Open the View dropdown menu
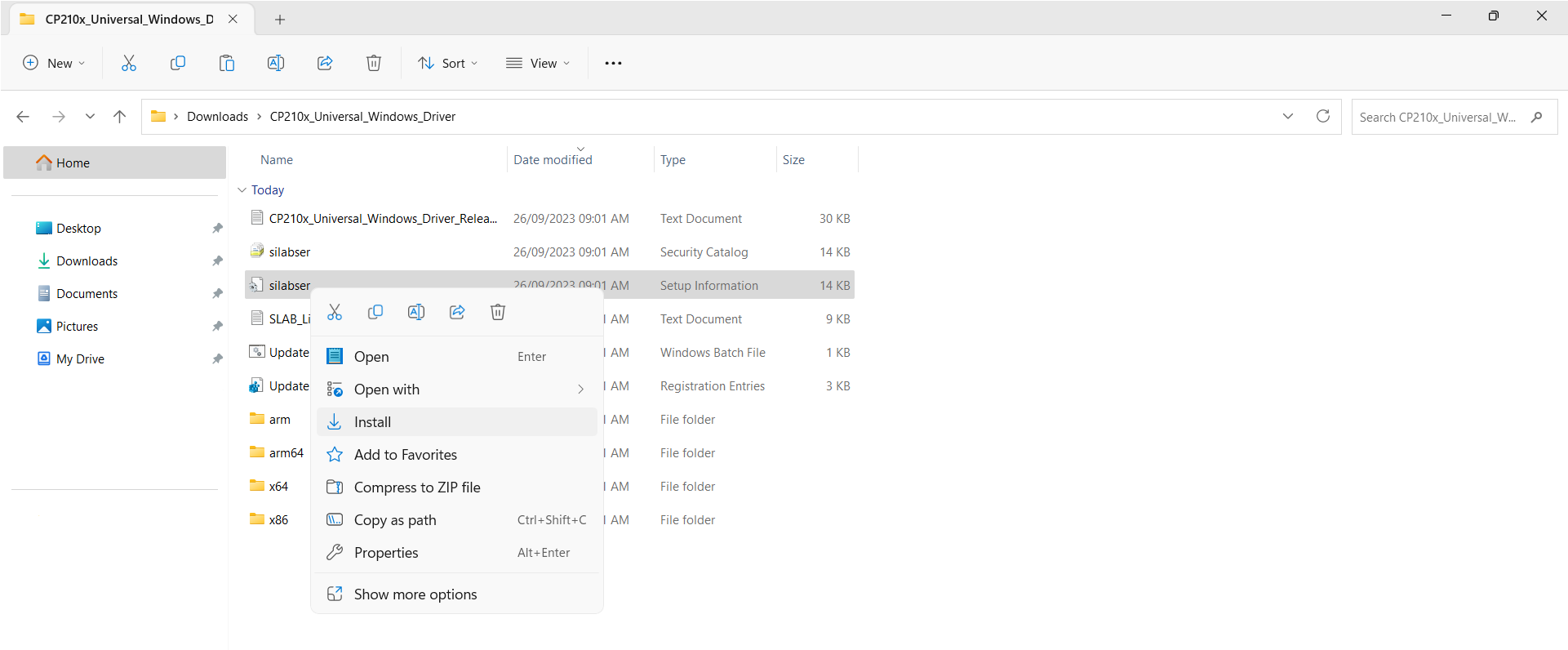The height and width of the screenshot is (650, 1568). (538, 63)
